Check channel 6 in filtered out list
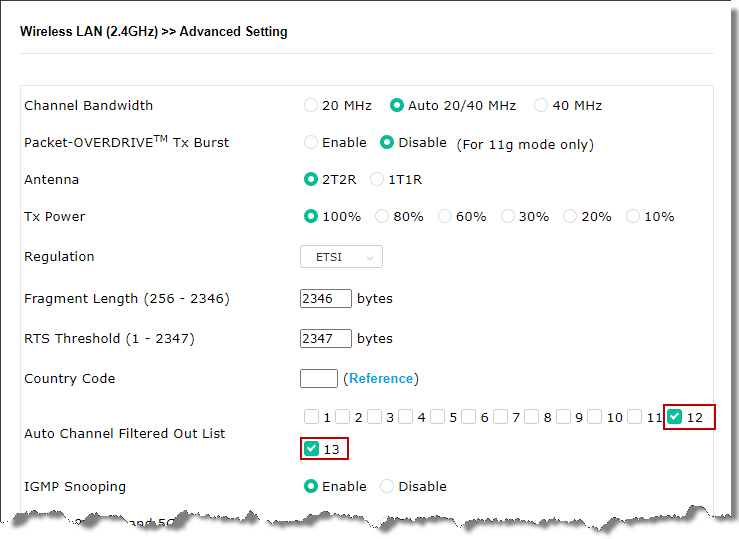The width and height of the screenshot is (739, 539). (468, 416)
